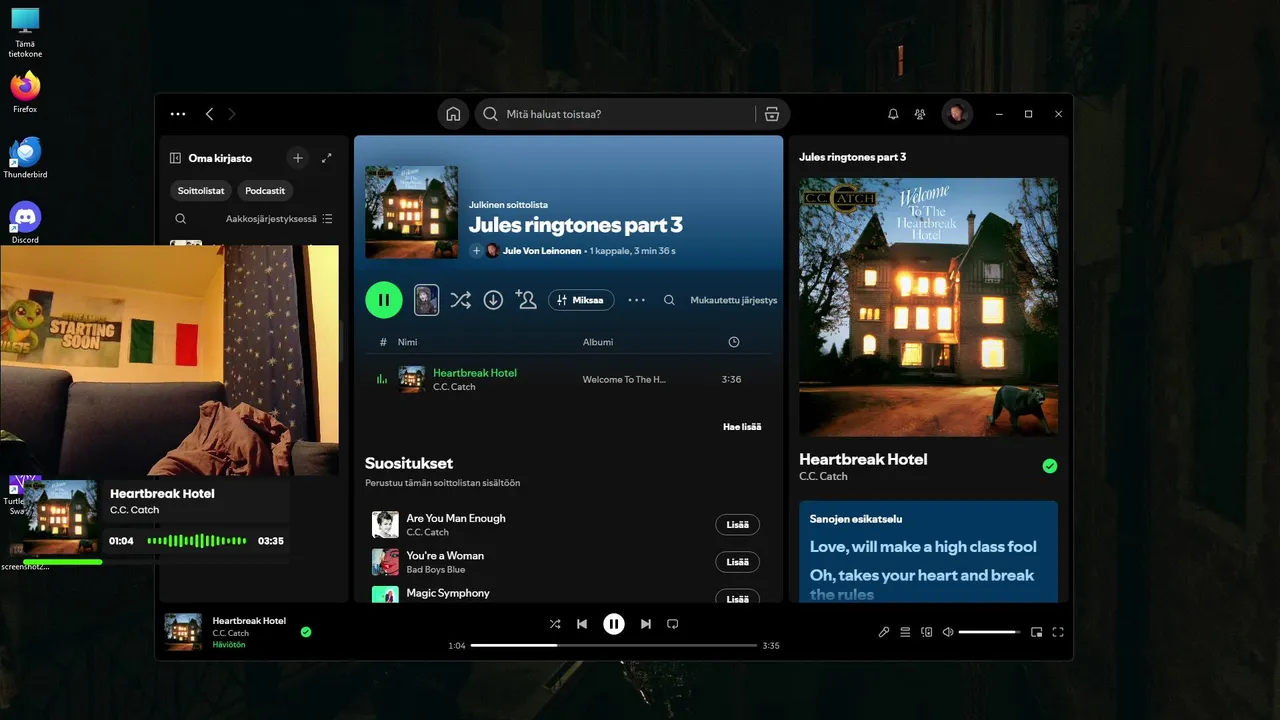
Task: Open Firefox desktop shortcut
Action: 25,92
